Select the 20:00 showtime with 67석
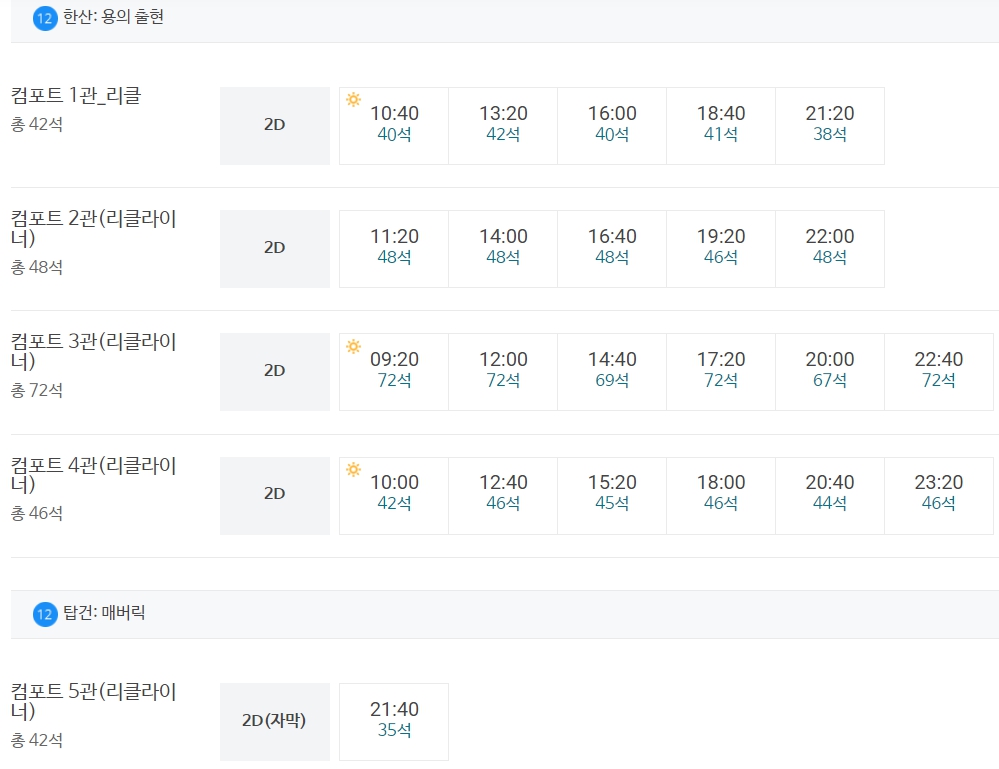 click(830, 372)
